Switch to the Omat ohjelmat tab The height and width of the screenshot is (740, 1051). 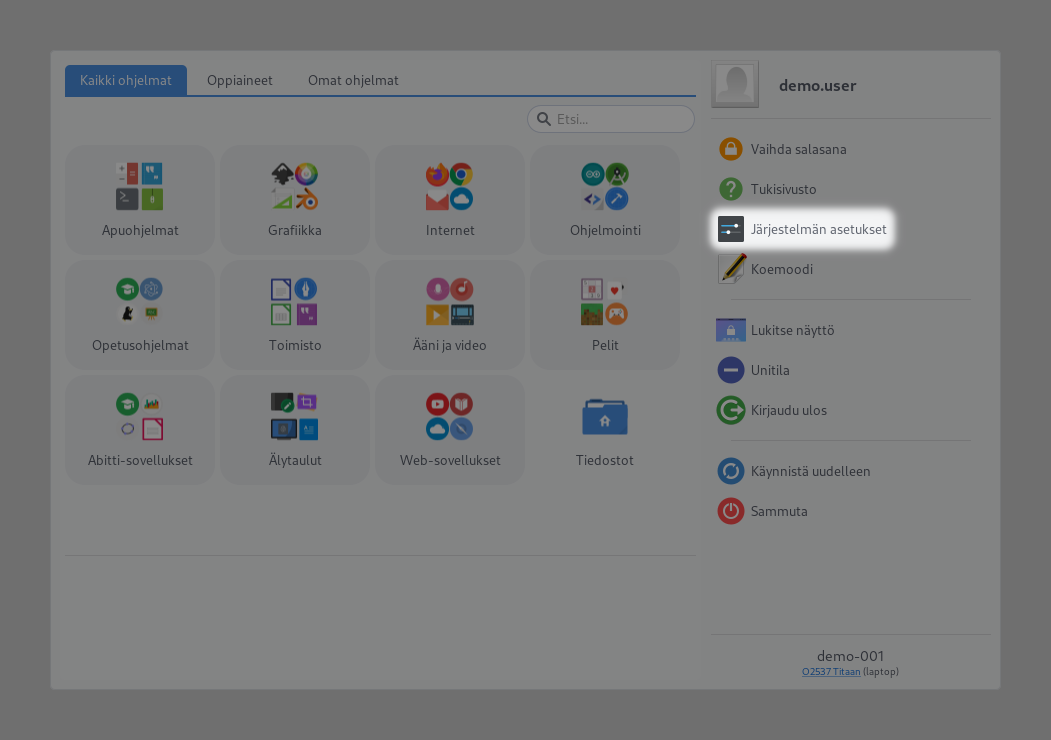click(353, 81)
